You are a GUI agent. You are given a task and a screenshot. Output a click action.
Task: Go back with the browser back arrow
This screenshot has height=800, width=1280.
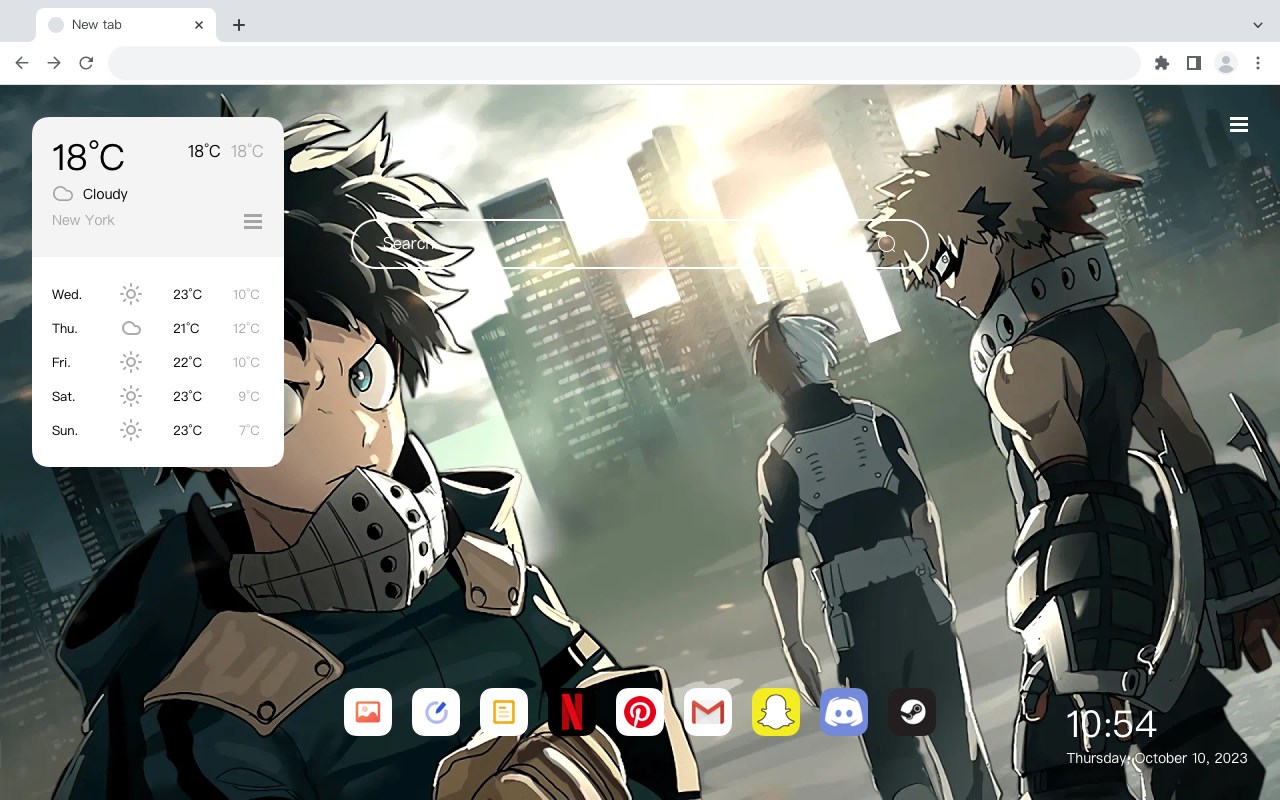pyautogui.click(x=22, y=63)
